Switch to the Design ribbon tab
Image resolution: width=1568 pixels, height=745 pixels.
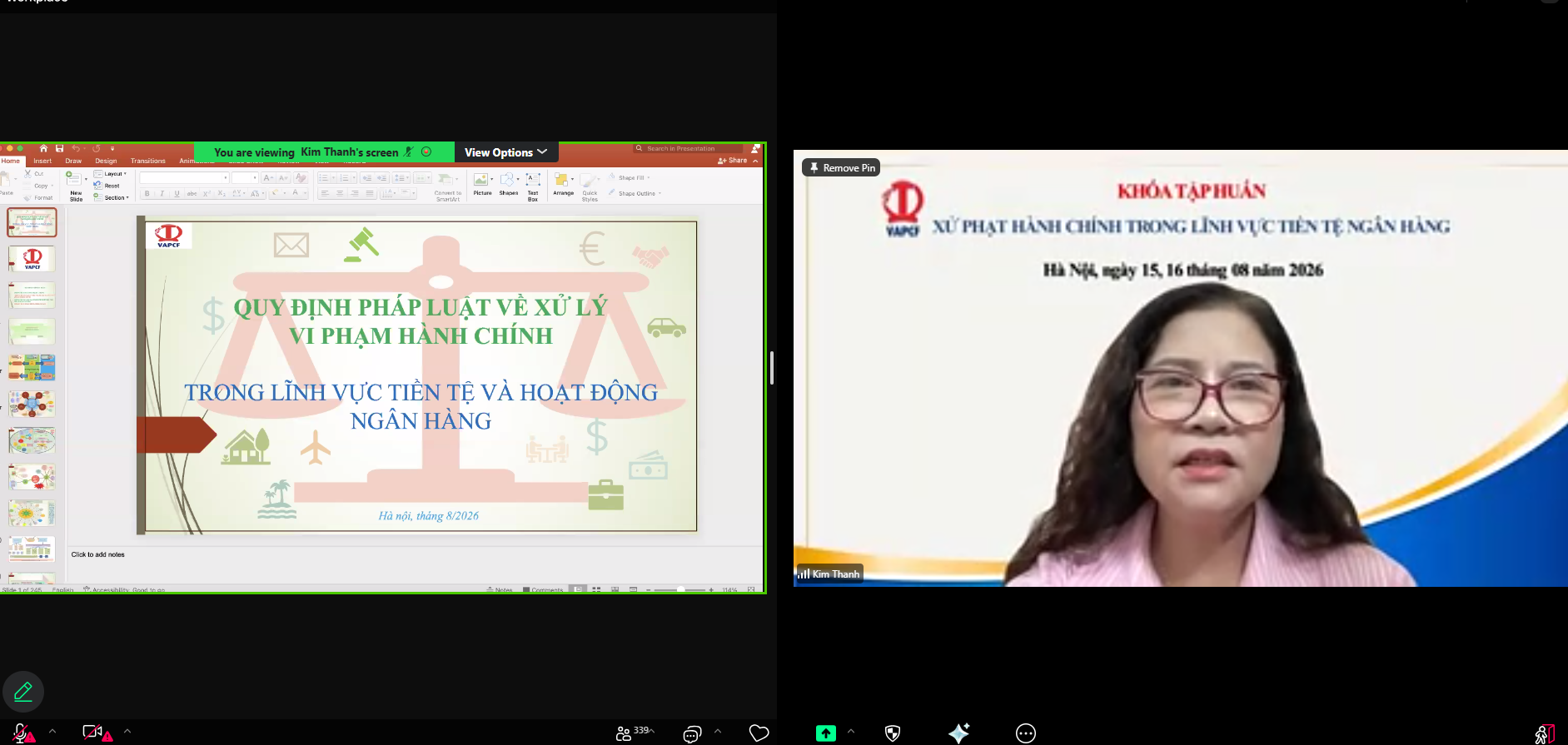click(x=106, y=161)
